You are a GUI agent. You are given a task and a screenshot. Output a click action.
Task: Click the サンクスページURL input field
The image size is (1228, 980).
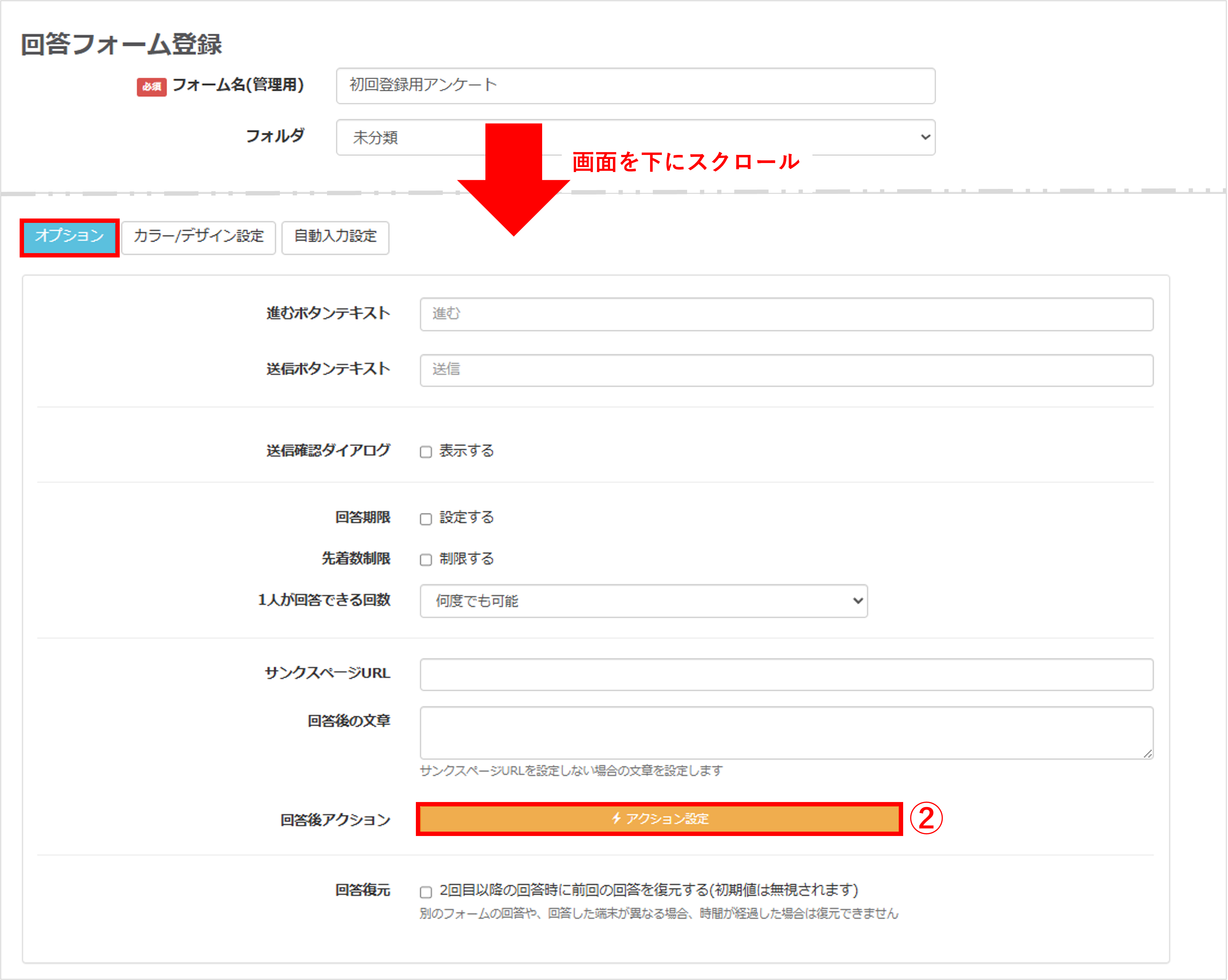tap(786, 674)
